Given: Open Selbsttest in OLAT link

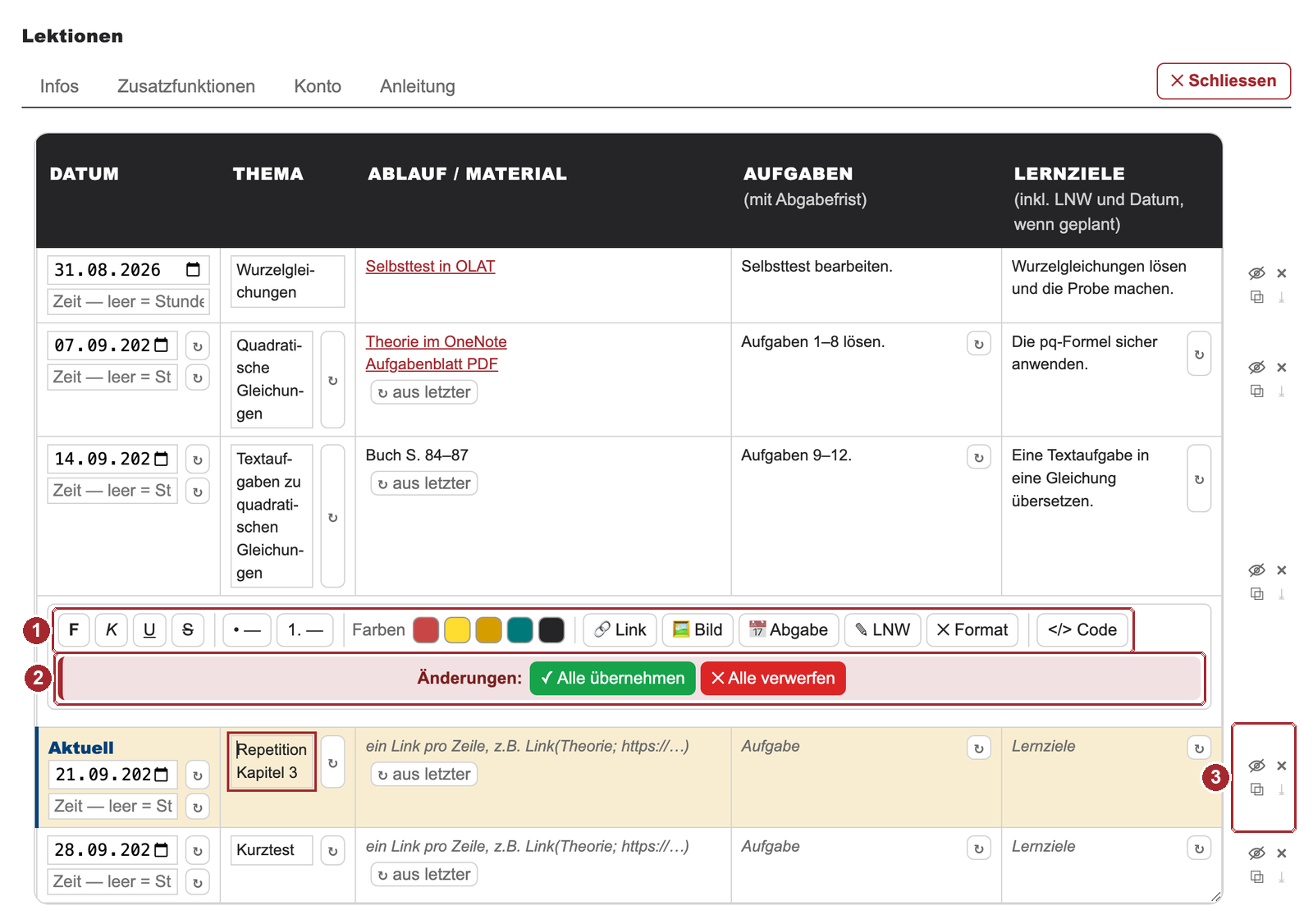Looking at the screenshot, I should 430,267.
